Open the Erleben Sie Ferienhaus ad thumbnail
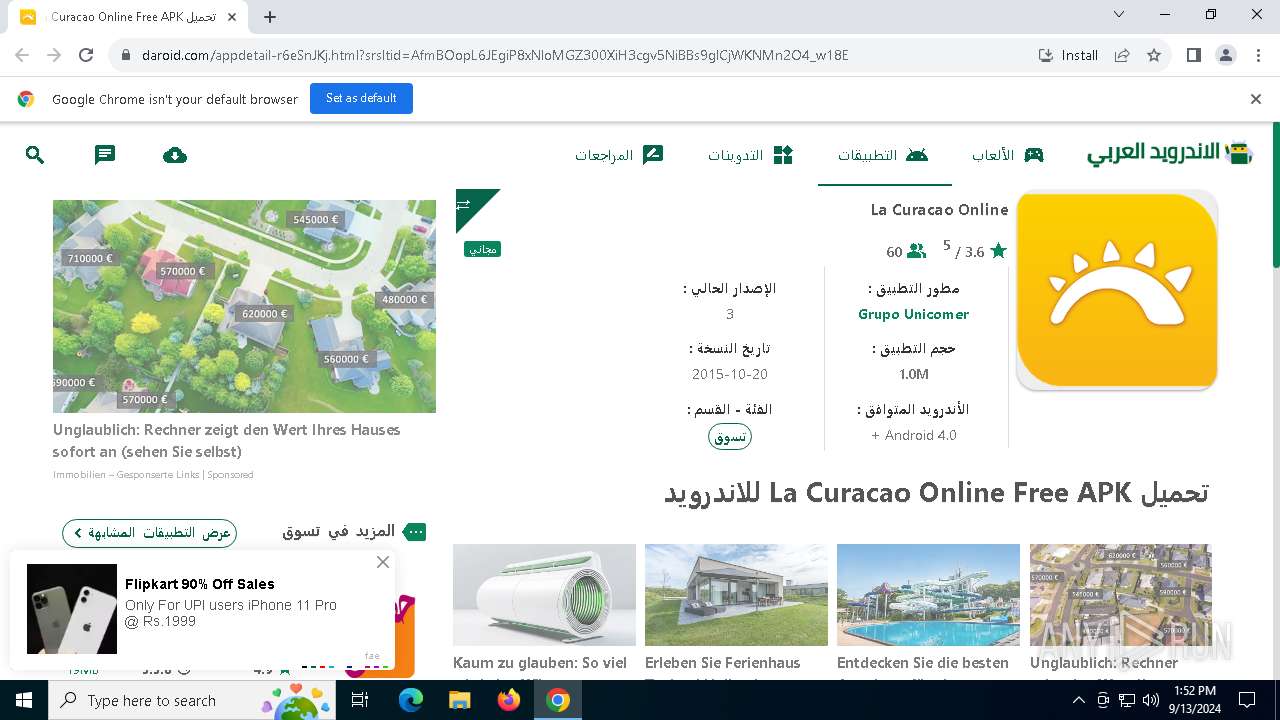Screen dimensions: 1280x720 pyautogui.click(x=736, y=595)
